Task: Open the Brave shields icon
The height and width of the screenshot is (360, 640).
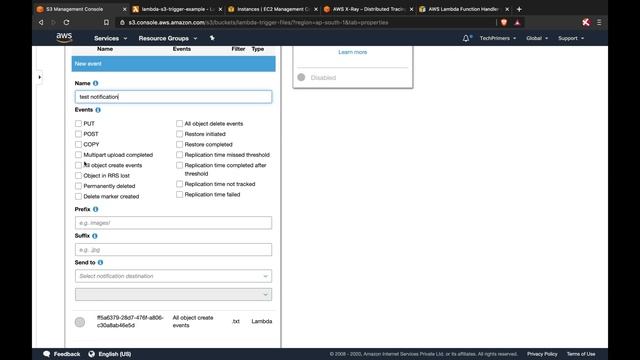Action: click(x=504, y=22)
